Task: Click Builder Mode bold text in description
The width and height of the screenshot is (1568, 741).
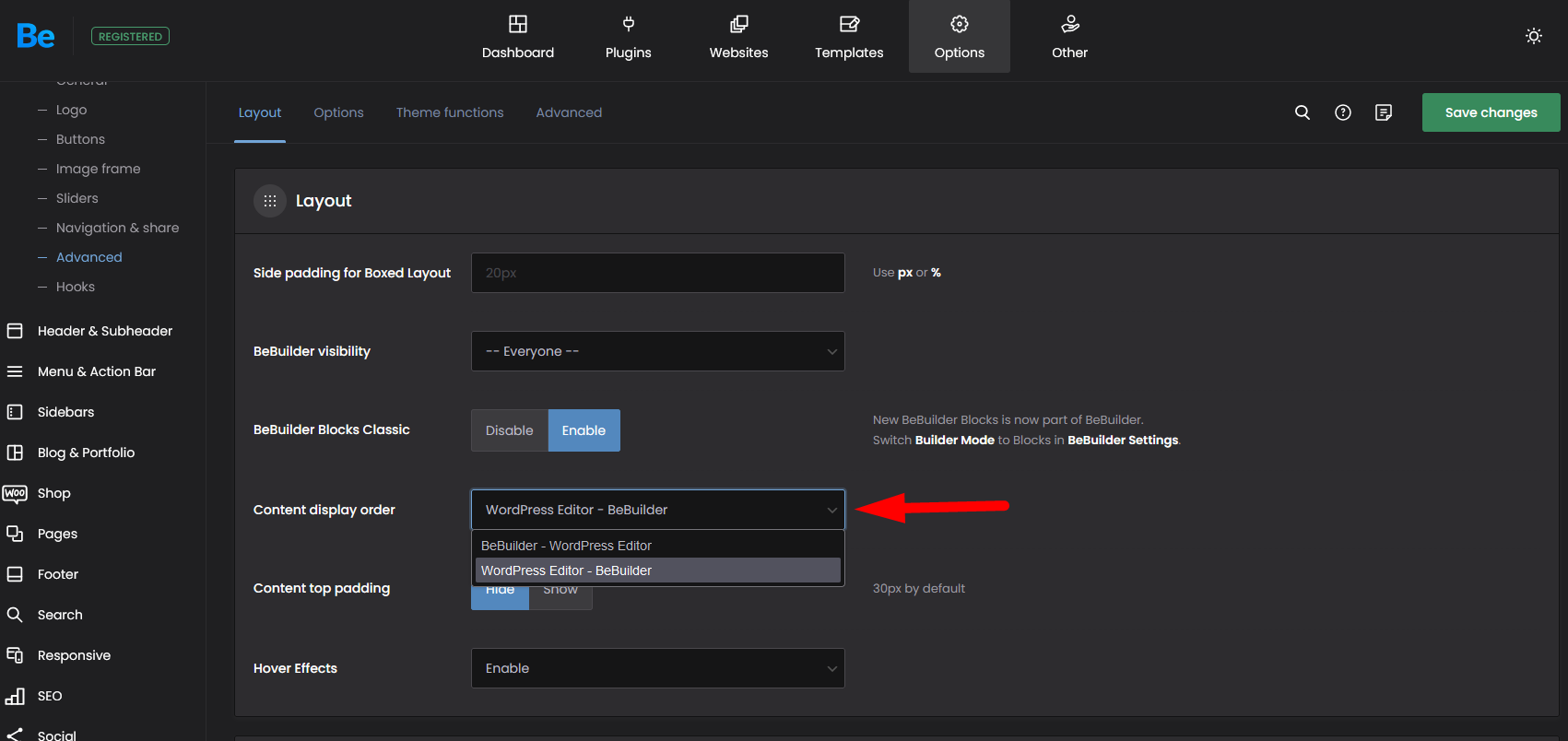Action: click(955, 441)
